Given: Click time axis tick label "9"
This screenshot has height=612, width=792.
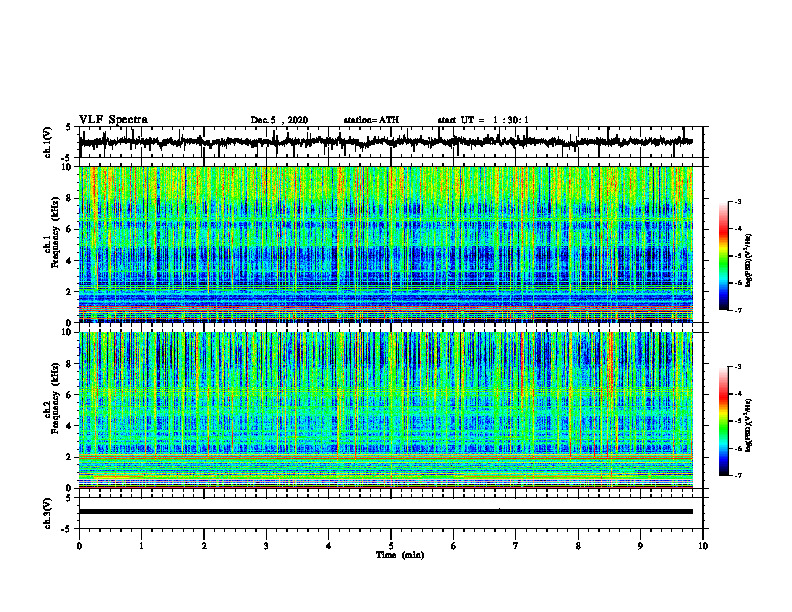Looking at the screenshot, I should click(x=640, y=546).
